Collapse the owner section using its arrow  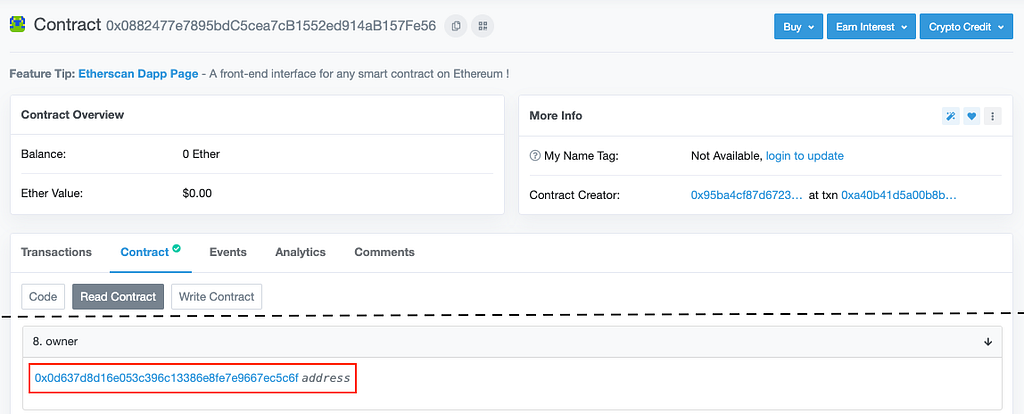988,342
